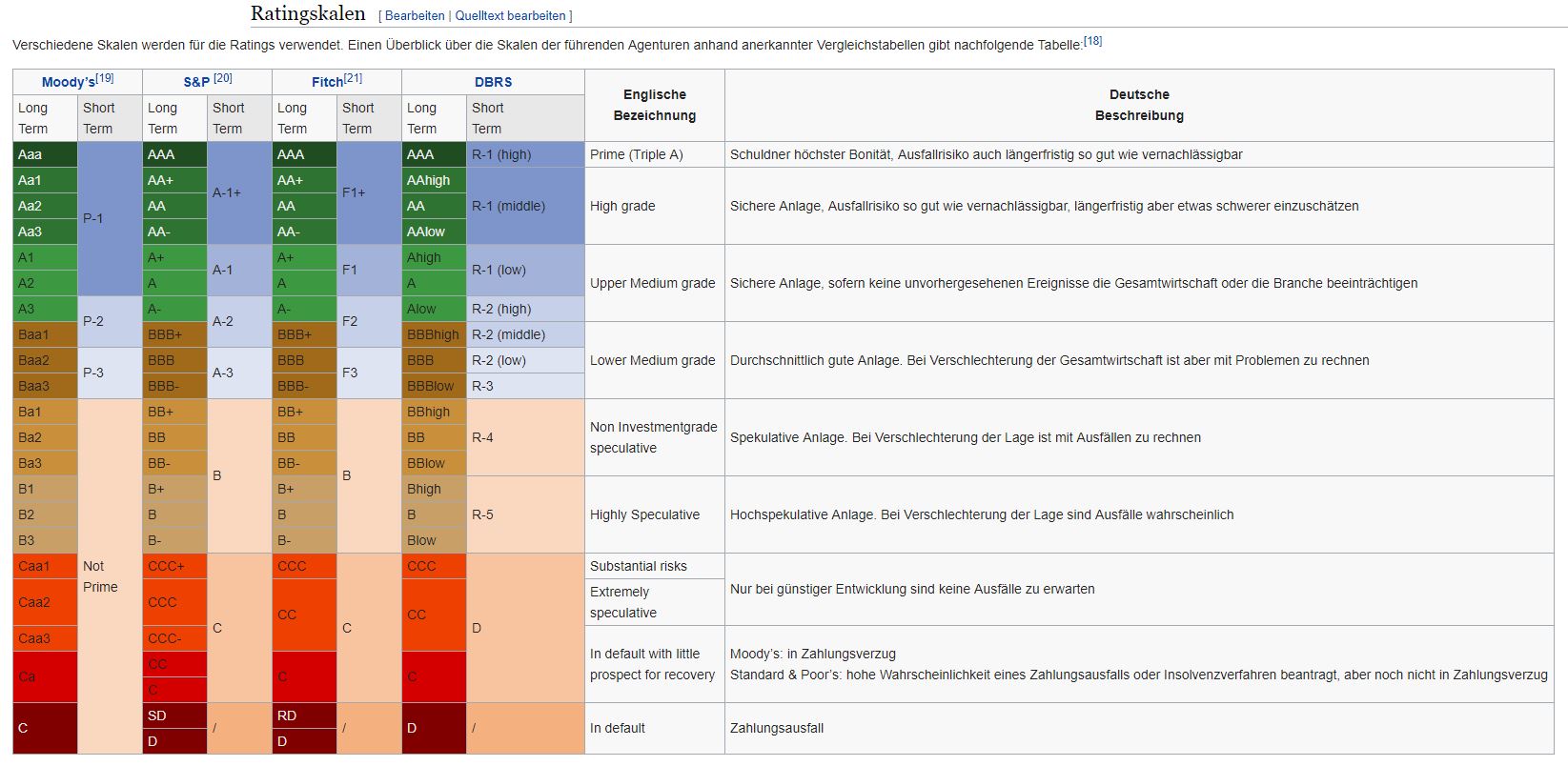The height and width of the screenshot is (766, 1568).
Task: Select the Zahlungsausfall description cell
Action: pyautogui.click(x=1139, y=728)
